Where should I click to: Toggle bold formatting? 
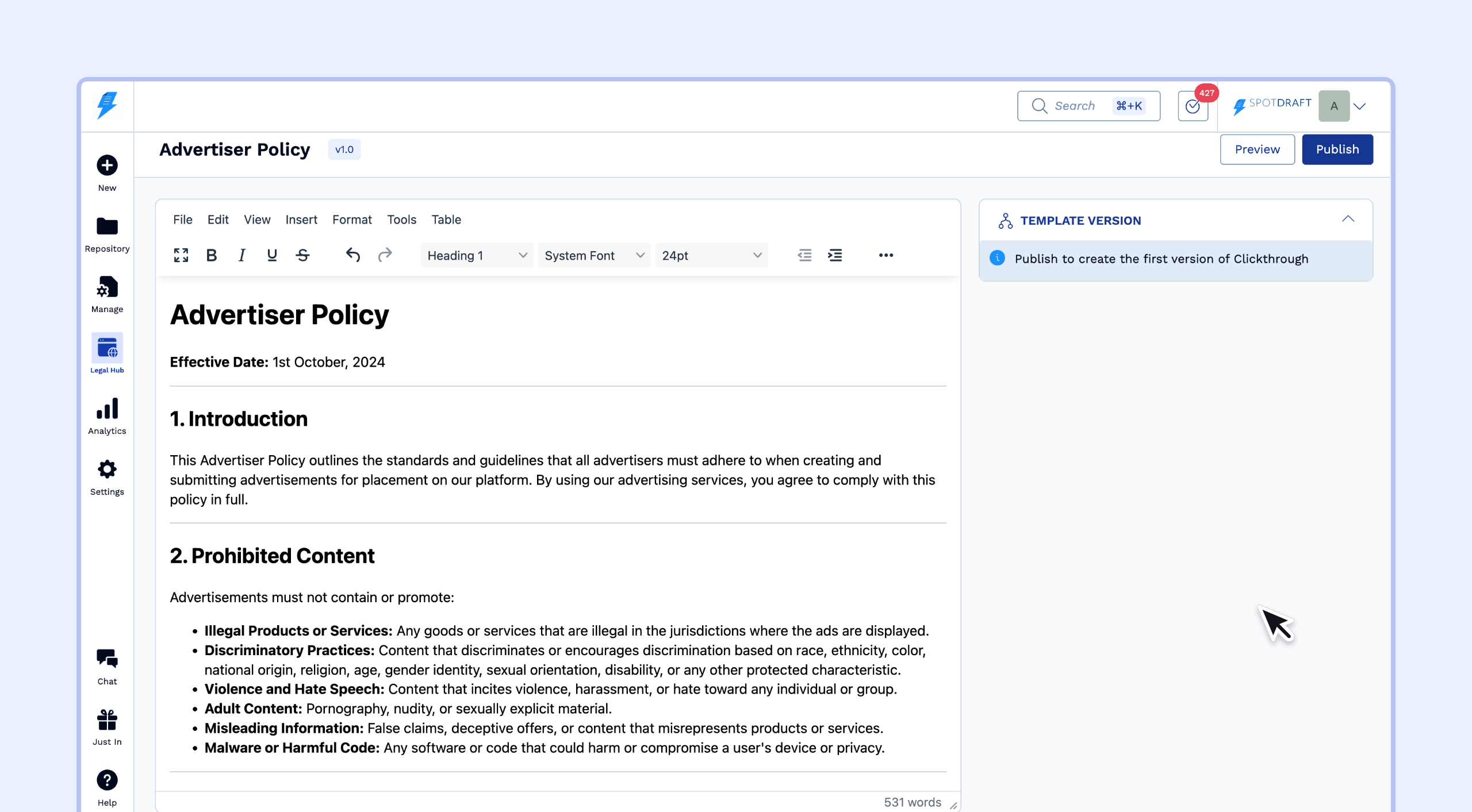click(x=212, y=255)
